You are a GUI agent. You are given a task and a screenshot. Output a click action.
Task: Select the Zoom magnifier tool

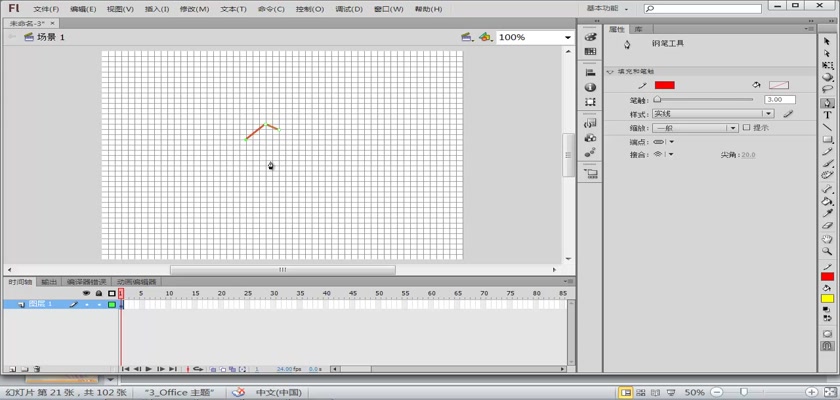point(827,251)
